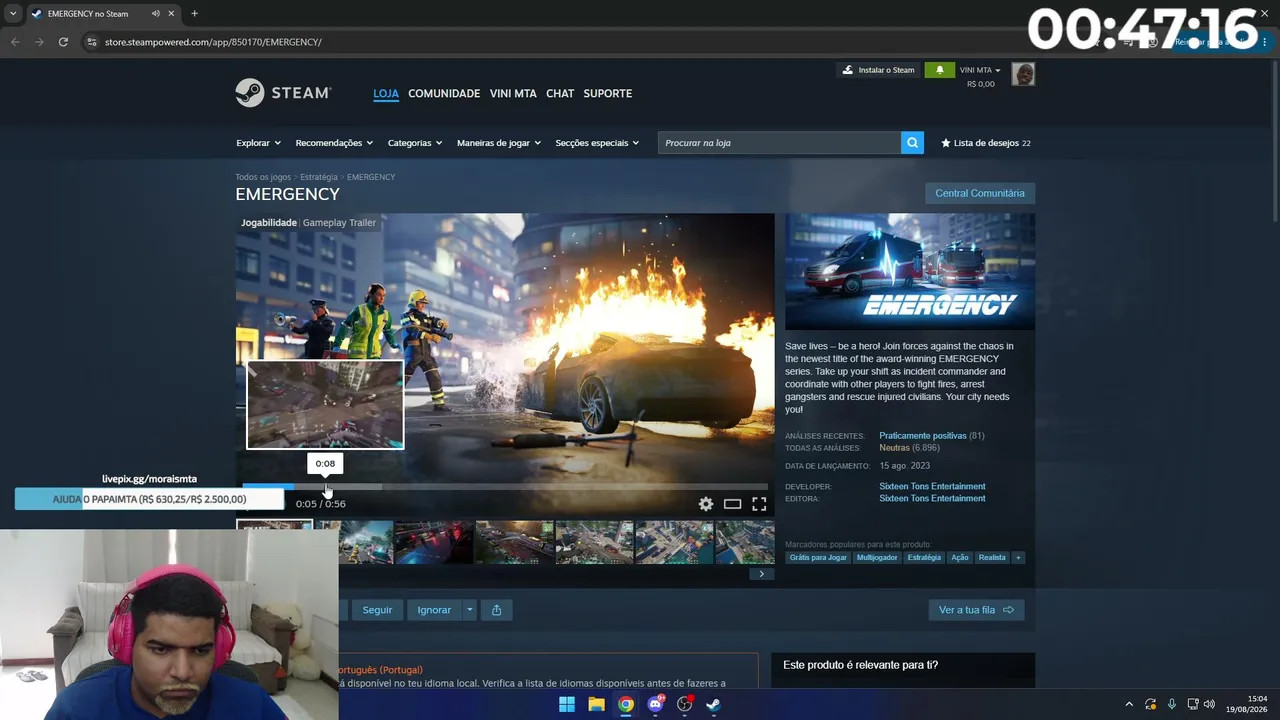1280x720 pixels.
Task: Click the browser address bar URL
Action: (x=213, y=42)
